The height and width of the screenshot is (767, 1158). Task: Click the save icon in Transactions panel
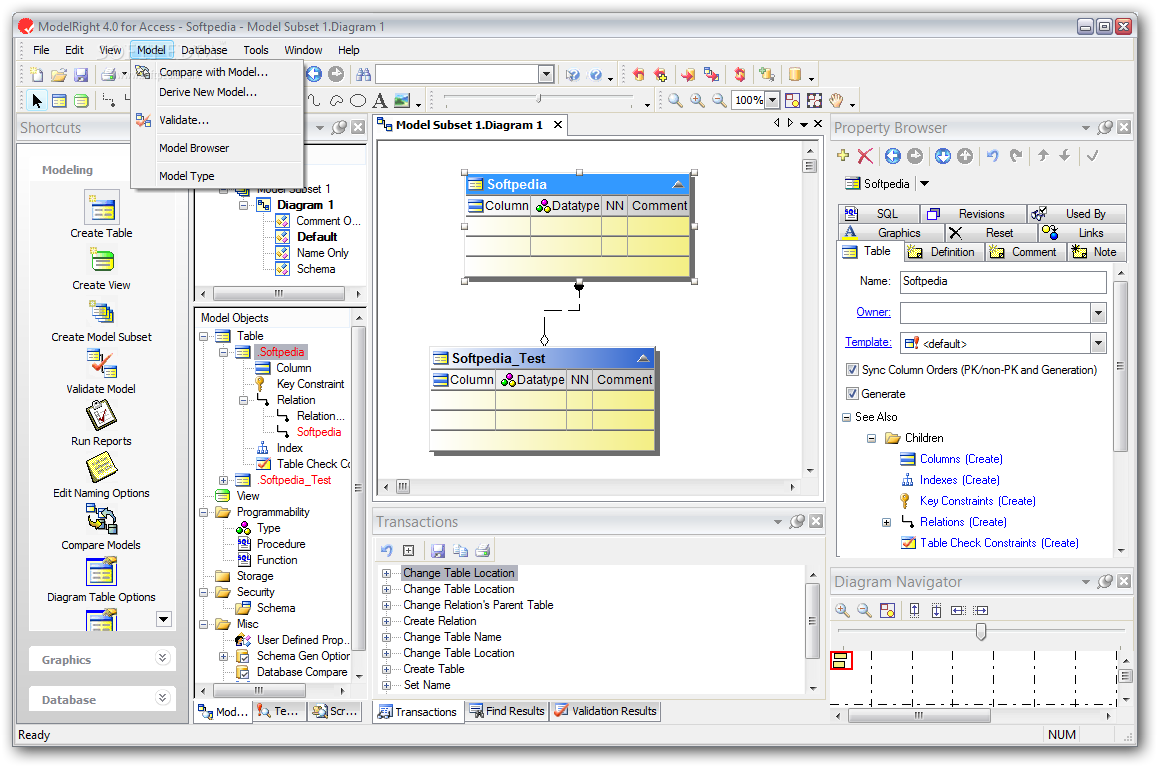[438, 551]
